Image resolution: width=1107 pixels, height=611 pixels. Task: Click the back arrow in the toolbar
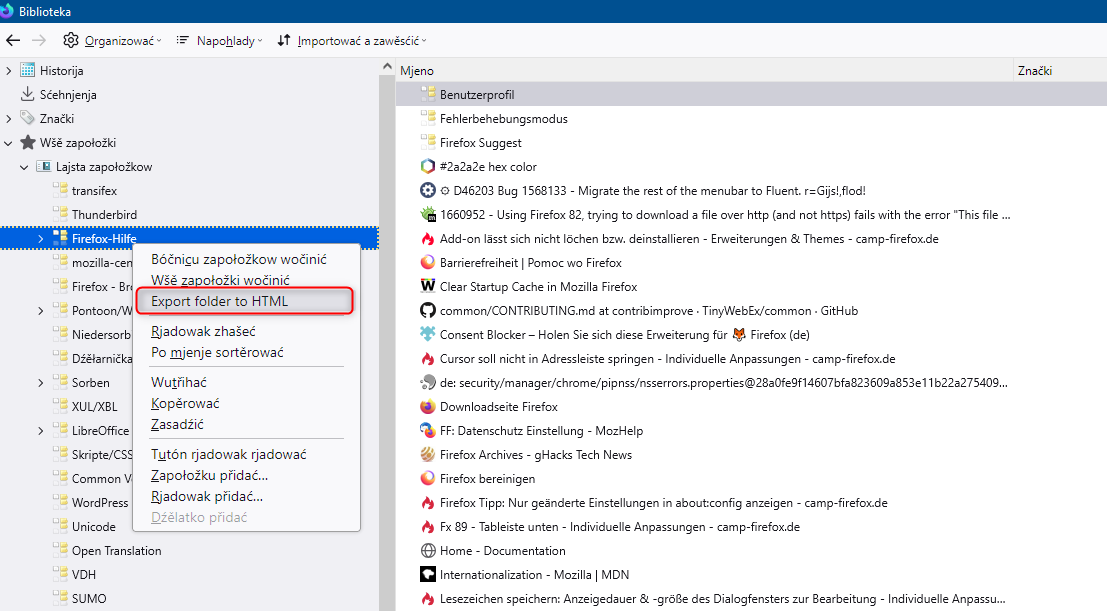[13, 40]
